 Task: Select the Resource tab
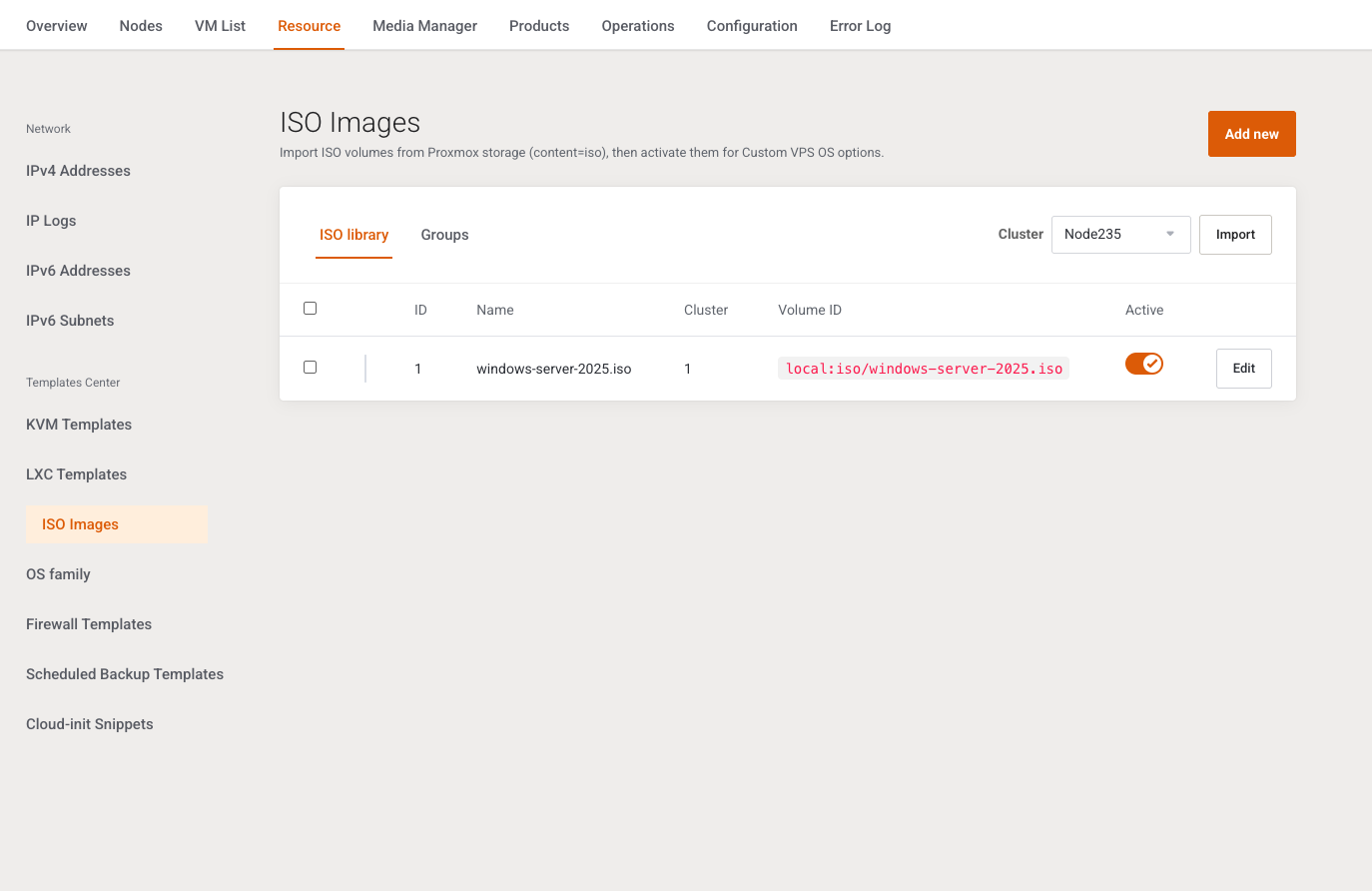[x=310, y=26]
